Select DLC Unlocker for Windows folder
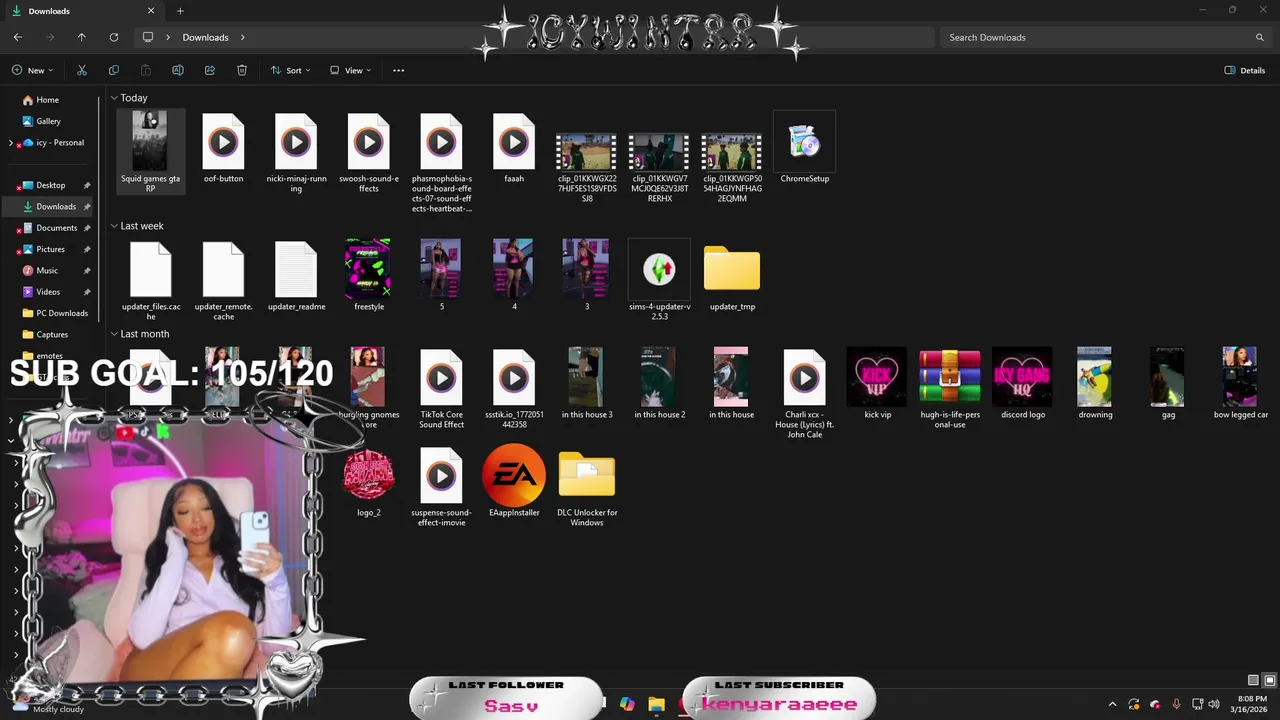 [x=587, y=488]
